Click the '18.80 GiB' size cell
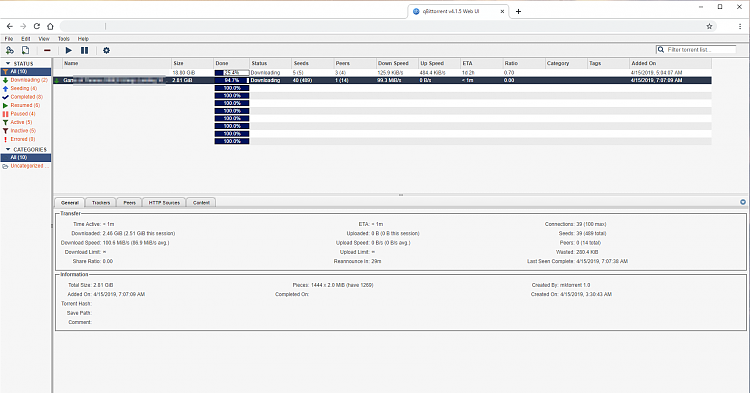 tap(184, 73)
